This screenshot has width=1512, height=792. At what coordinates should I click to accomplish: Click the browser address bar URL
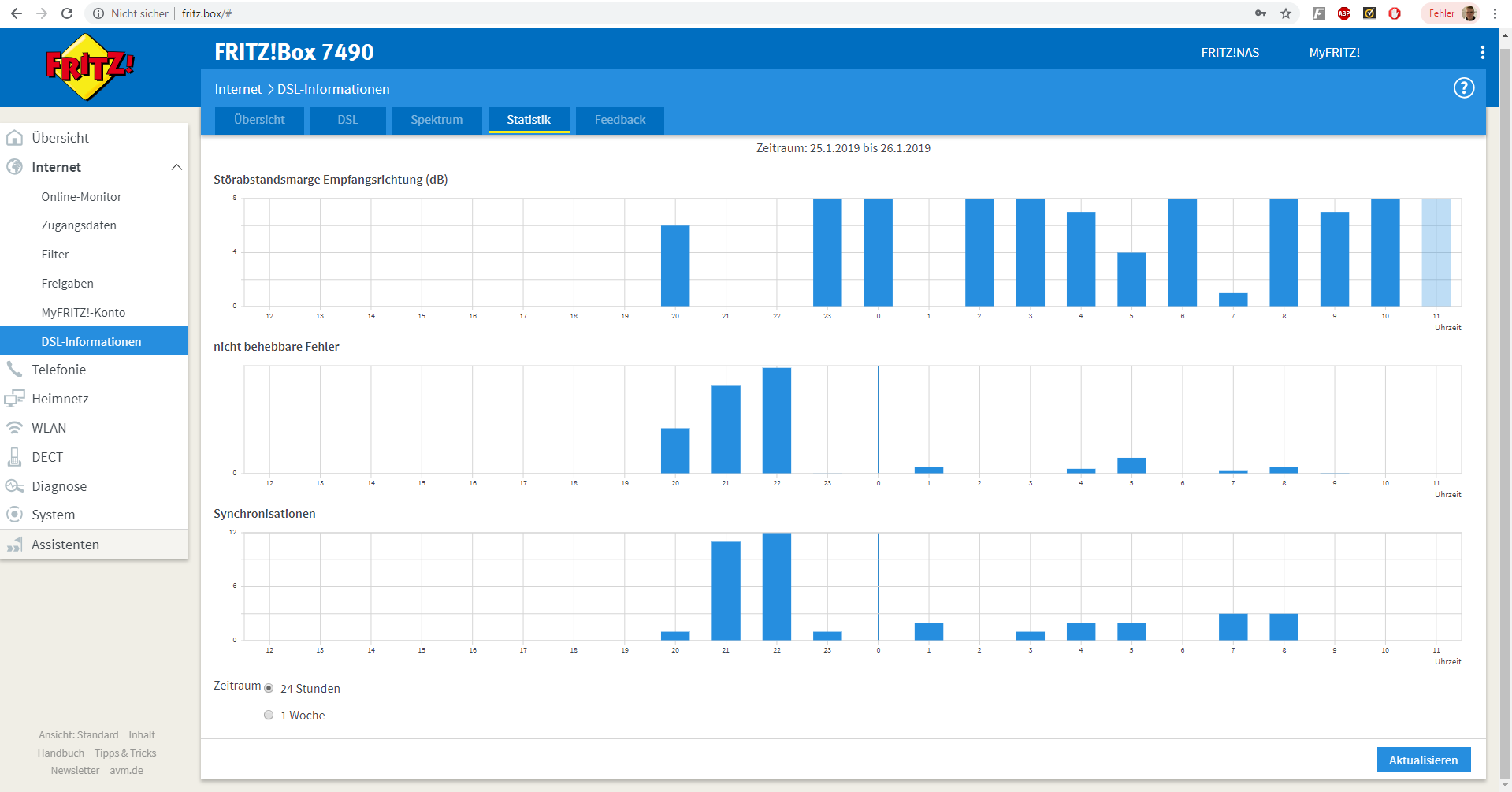[206, 13]
